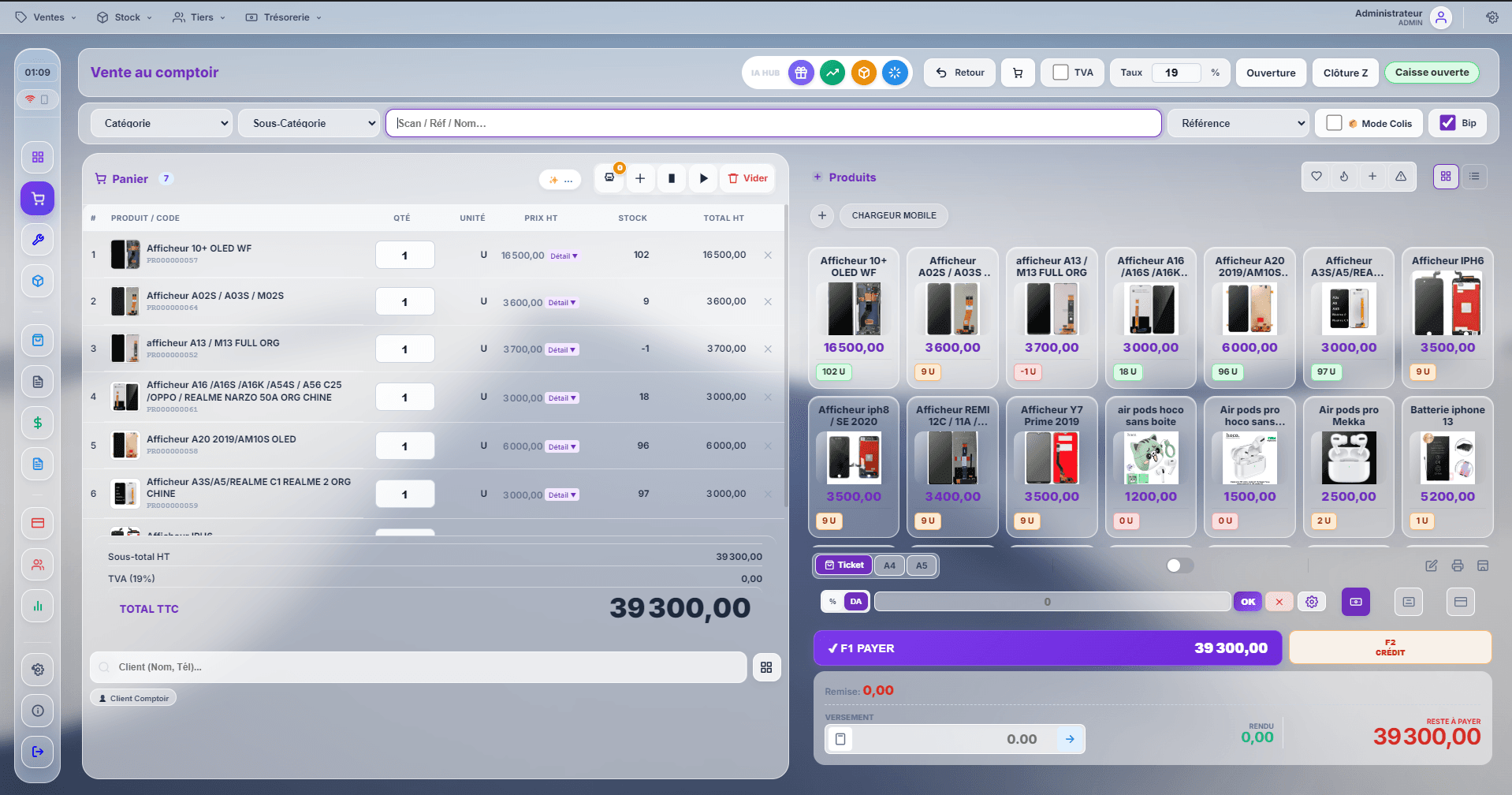Screen dimensions: 1512x795
Task: Toggle the switch beside ticket format tabs
Action: click(1179, 565)
